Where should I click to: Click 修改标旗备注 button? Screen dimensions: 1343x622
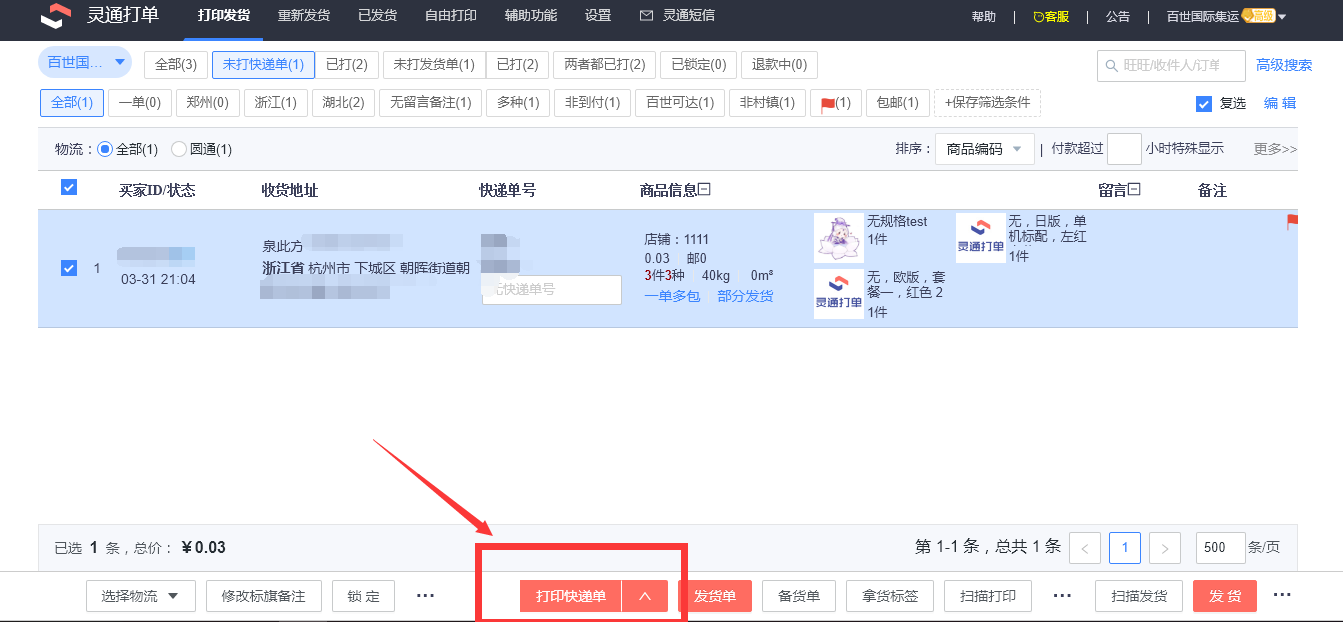click(x=263, y=596)
